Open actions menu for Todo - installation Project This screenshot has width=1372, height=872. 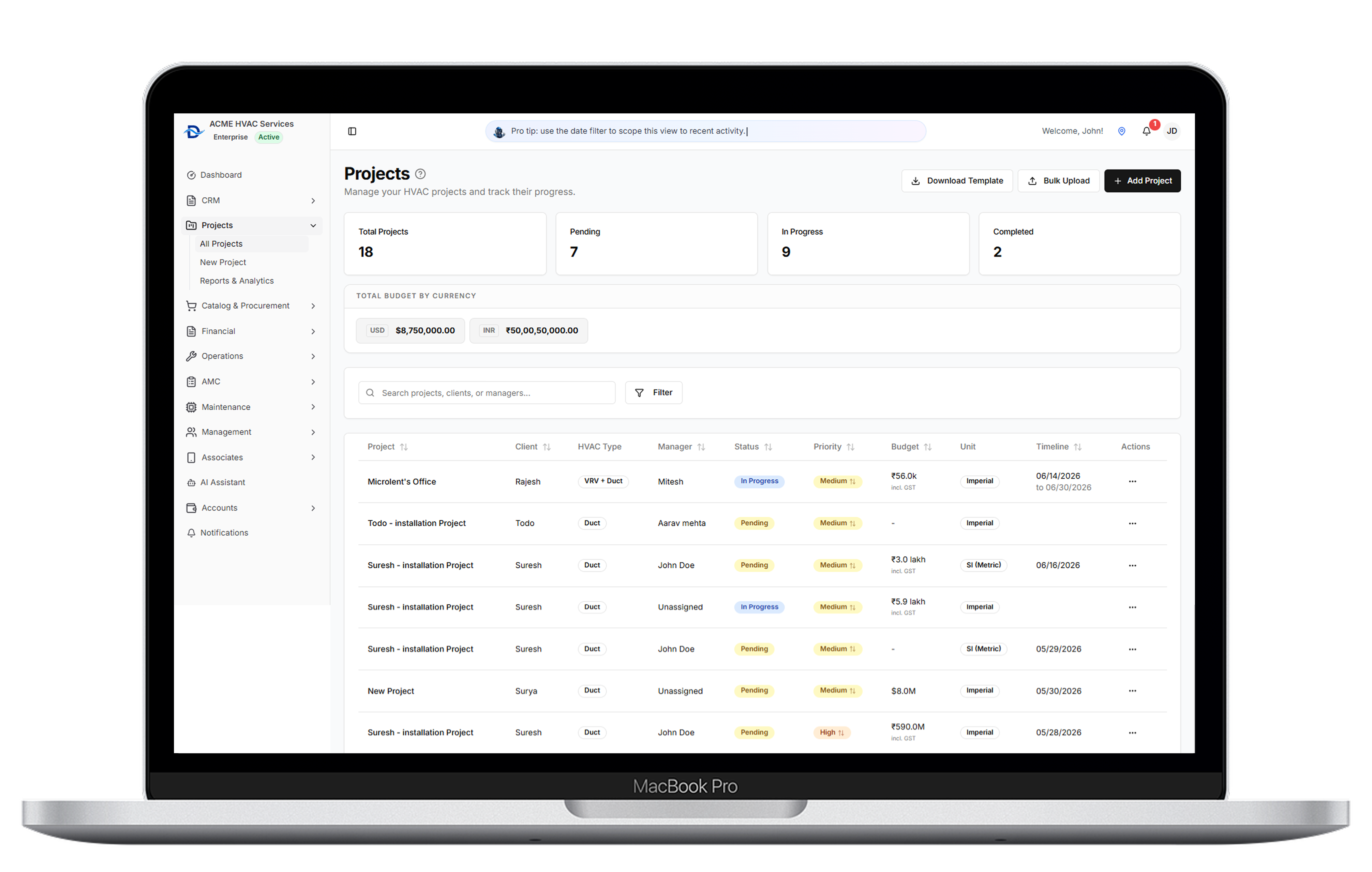[x=1132, y=524]
